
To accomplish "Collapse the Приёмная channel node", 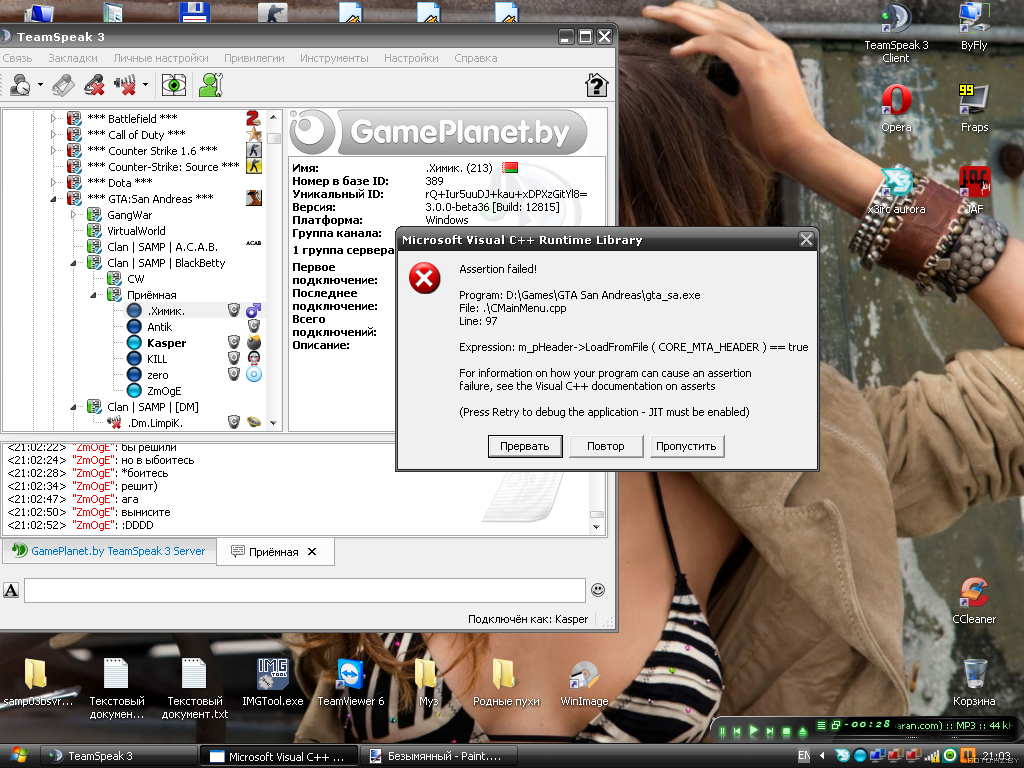I will 93,295.
